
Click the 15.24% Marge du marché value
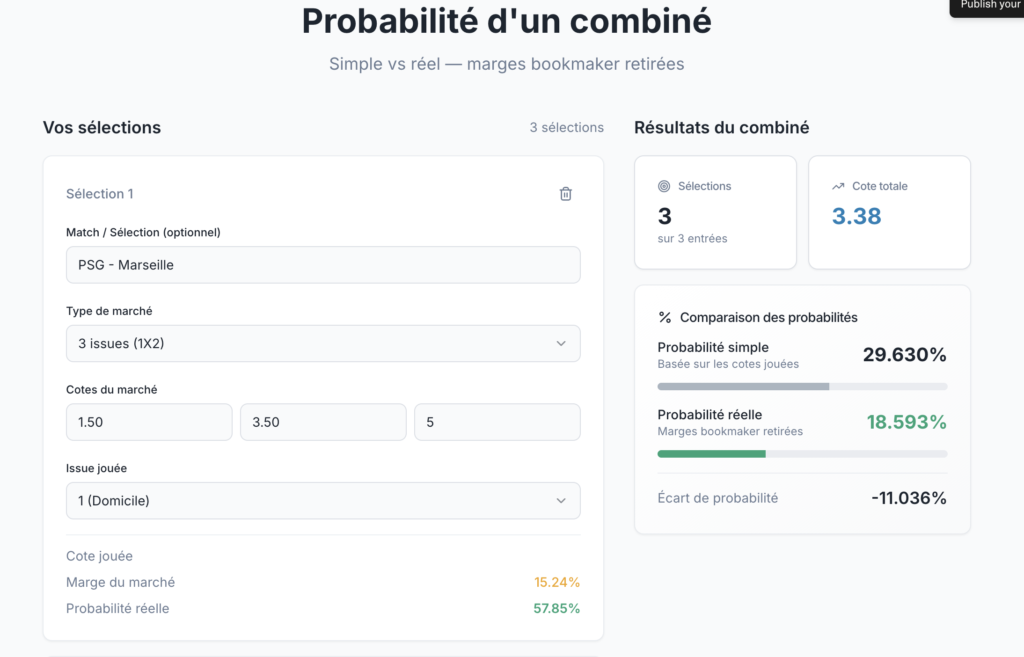pos(557,582)
